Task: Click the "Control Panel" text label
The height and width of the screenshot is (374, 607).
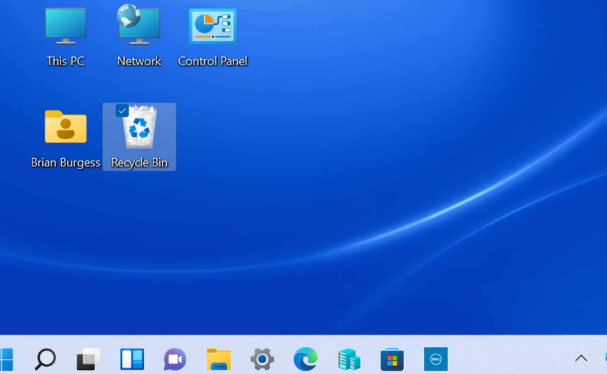Action: click(x=213, y=61)
